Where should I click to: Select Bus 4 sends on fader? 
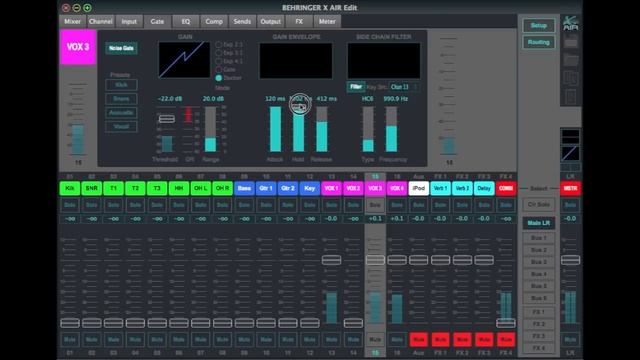(538, 274)
